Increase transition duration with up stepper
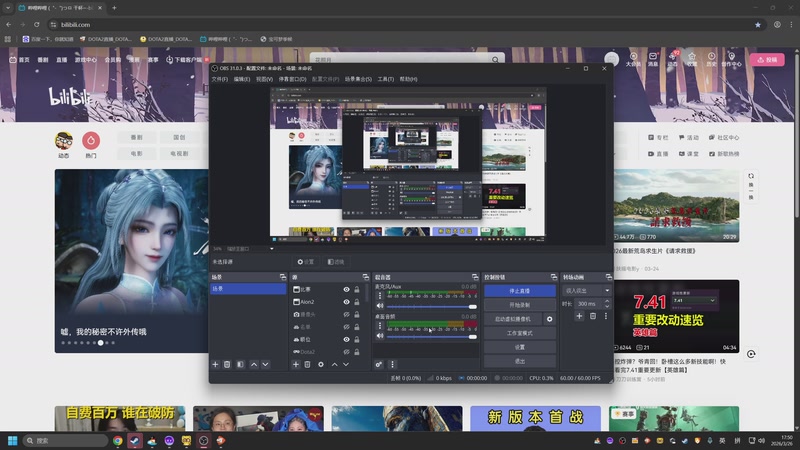The height and width of the screenshot is (450, 800). [x=607, y=301]
